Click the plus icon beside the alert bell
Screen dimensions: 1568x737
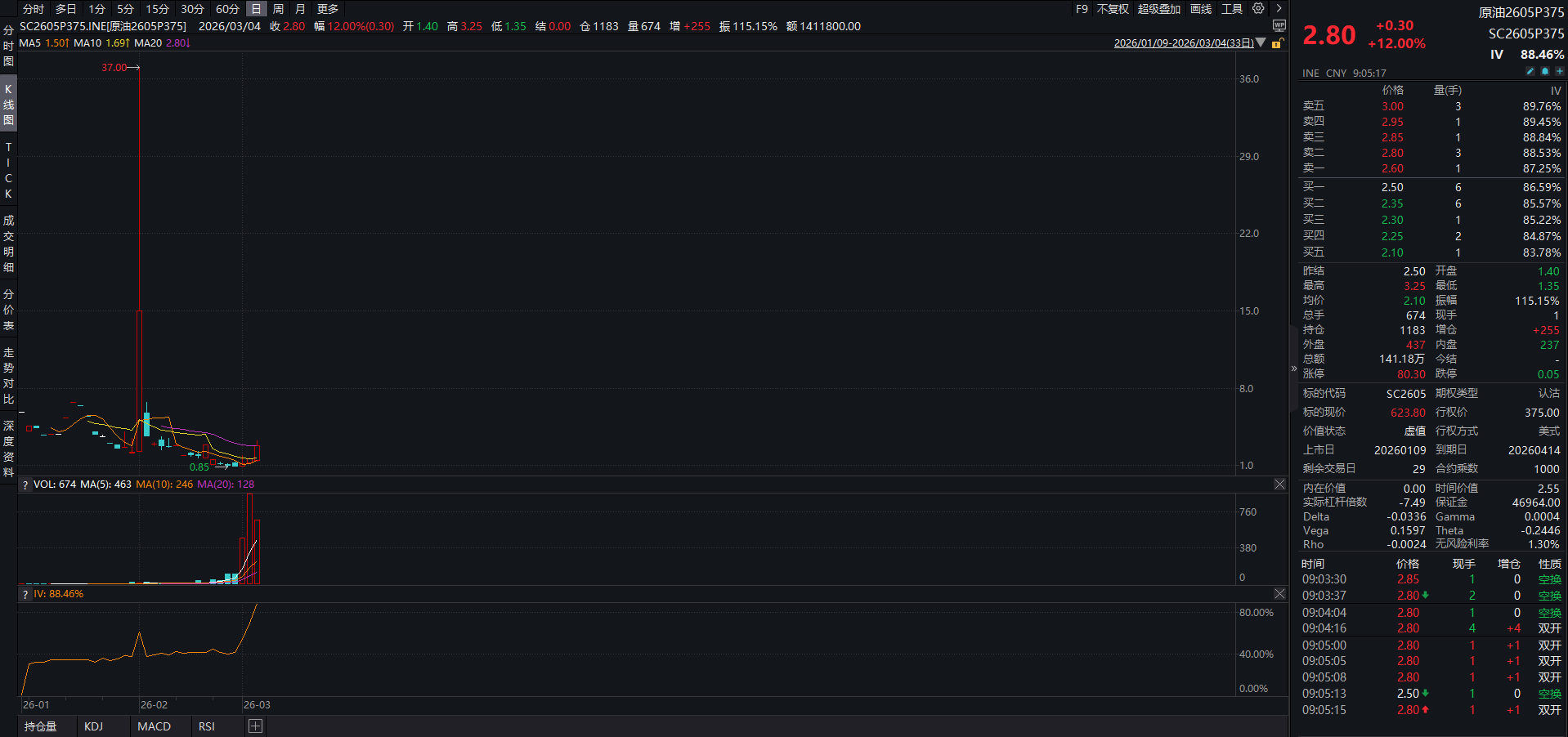[x=1559, y=72]
